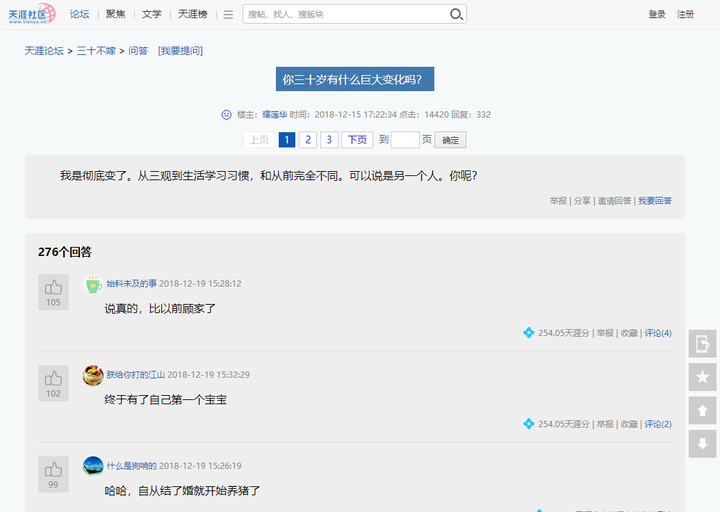Go to 三十不嫁 breadcrumb
This screenshot has height=512, width=720.
(96, 51)
